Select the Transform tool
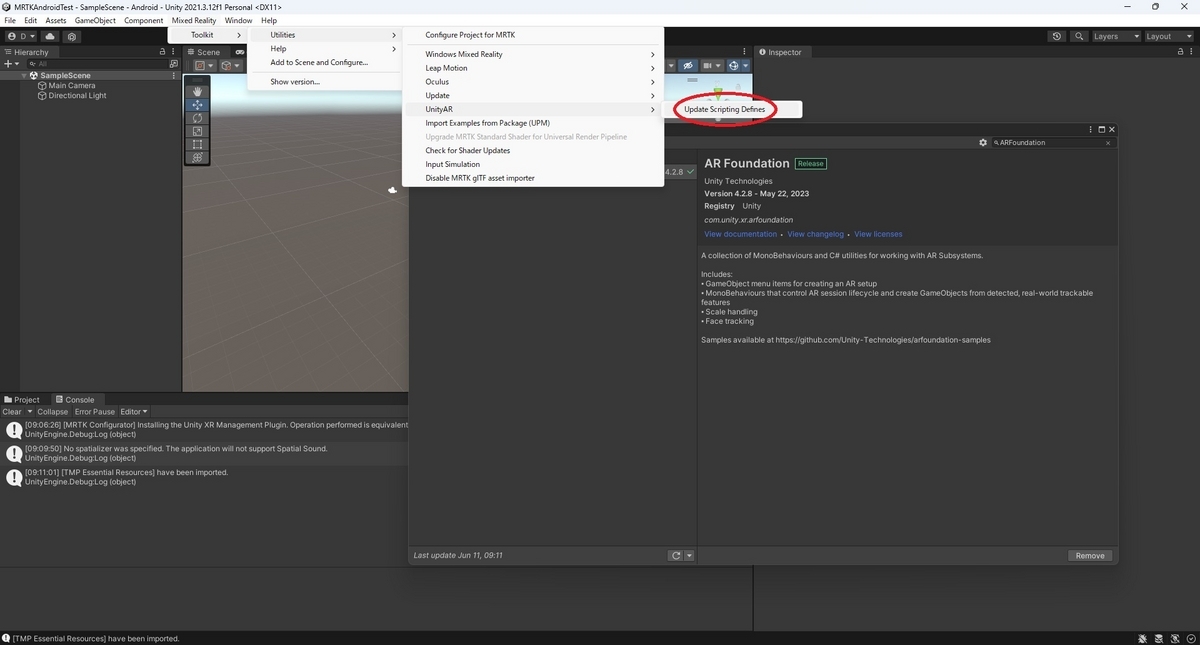Viewport: 1200px width, 645px height. pos(198,157)
